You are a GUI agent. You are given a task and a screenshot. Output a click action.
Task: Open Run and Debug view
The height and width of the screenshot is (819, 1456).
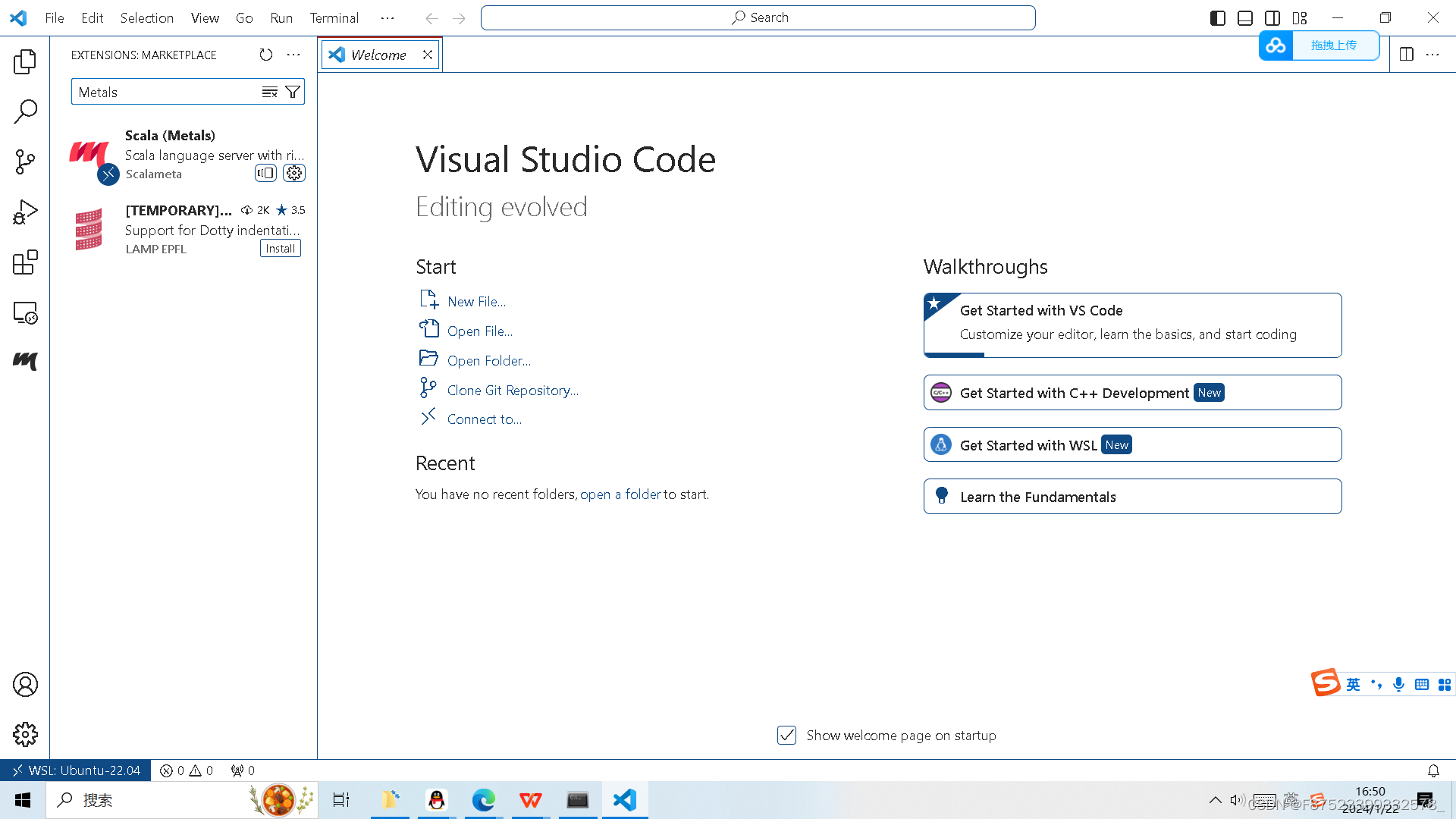pos(25,212)
